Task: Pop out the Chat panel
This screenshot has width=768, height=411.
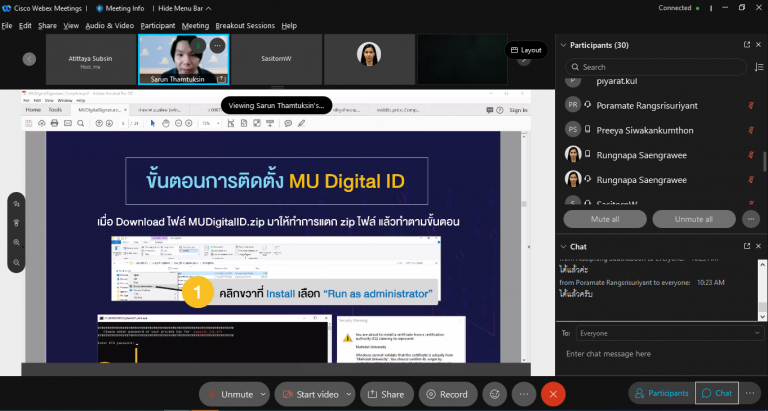Action: [747, 246]
